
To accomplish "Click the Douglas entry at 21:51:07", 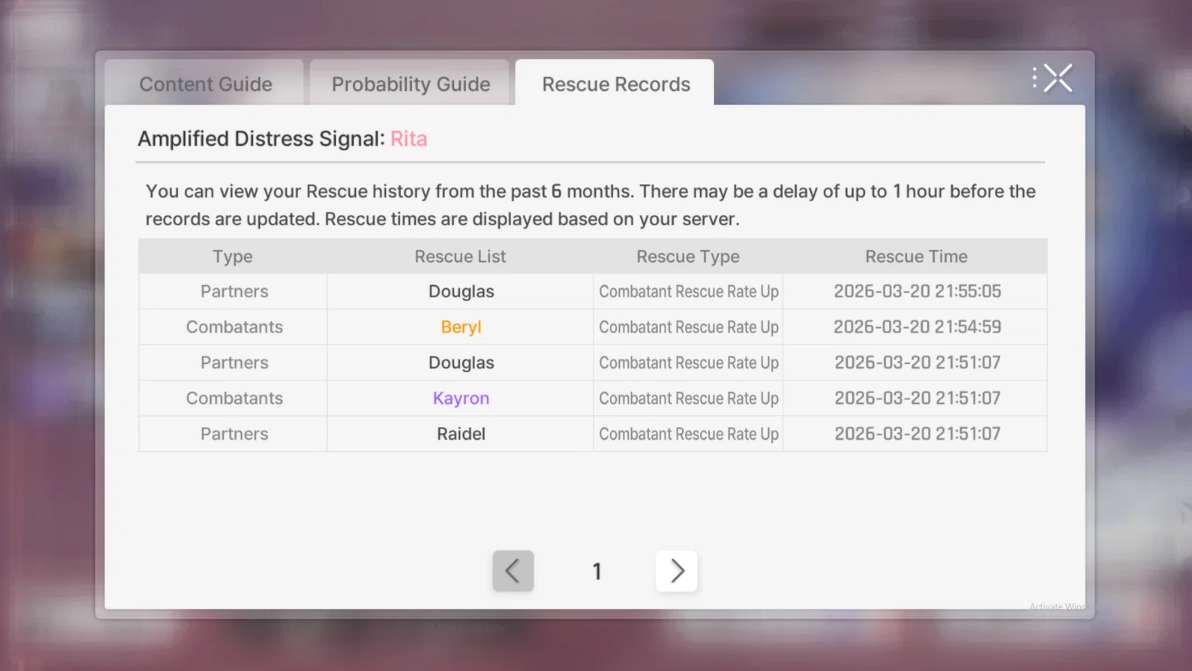I will click(461, 362).
